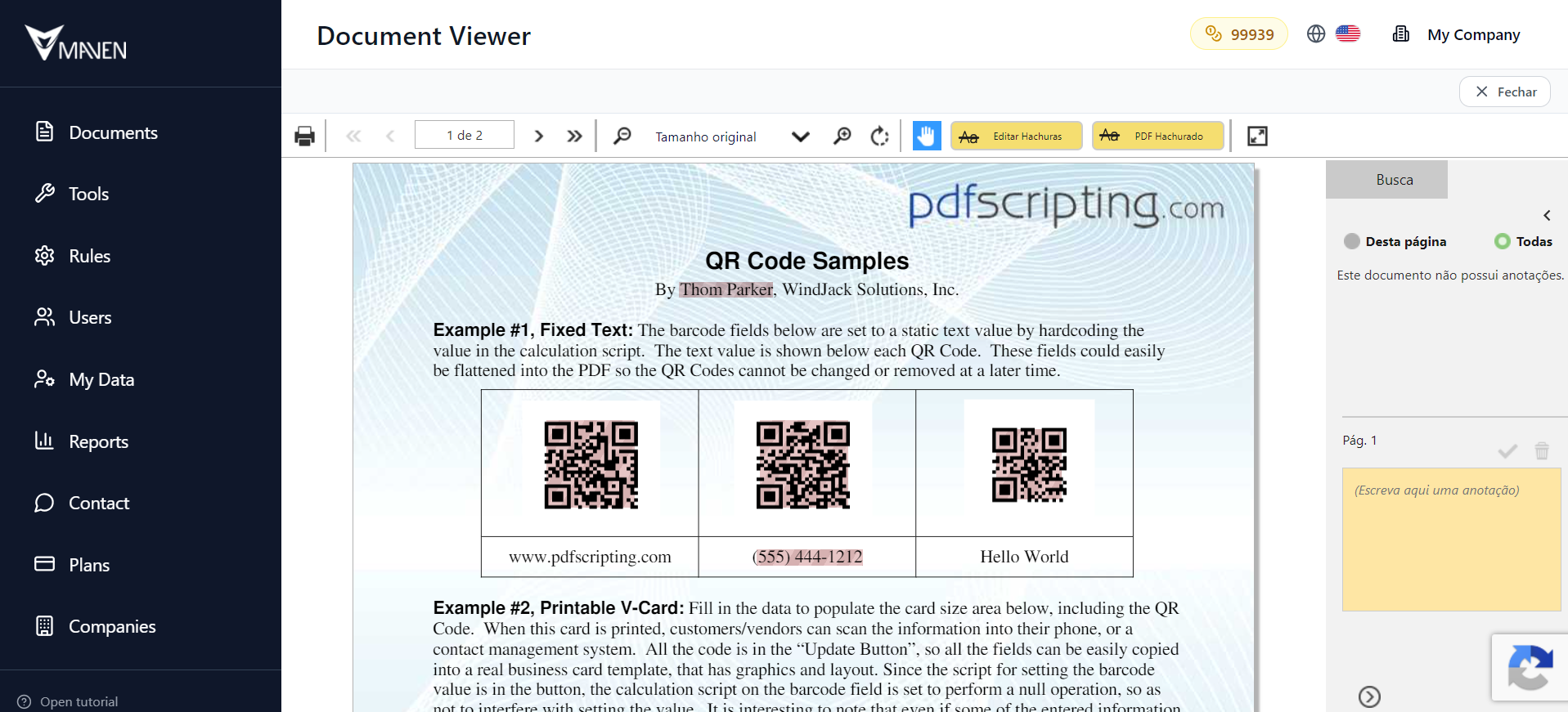Open tutorial help icon
This screenshot has width=1568, height=712.
click(25, 701)
